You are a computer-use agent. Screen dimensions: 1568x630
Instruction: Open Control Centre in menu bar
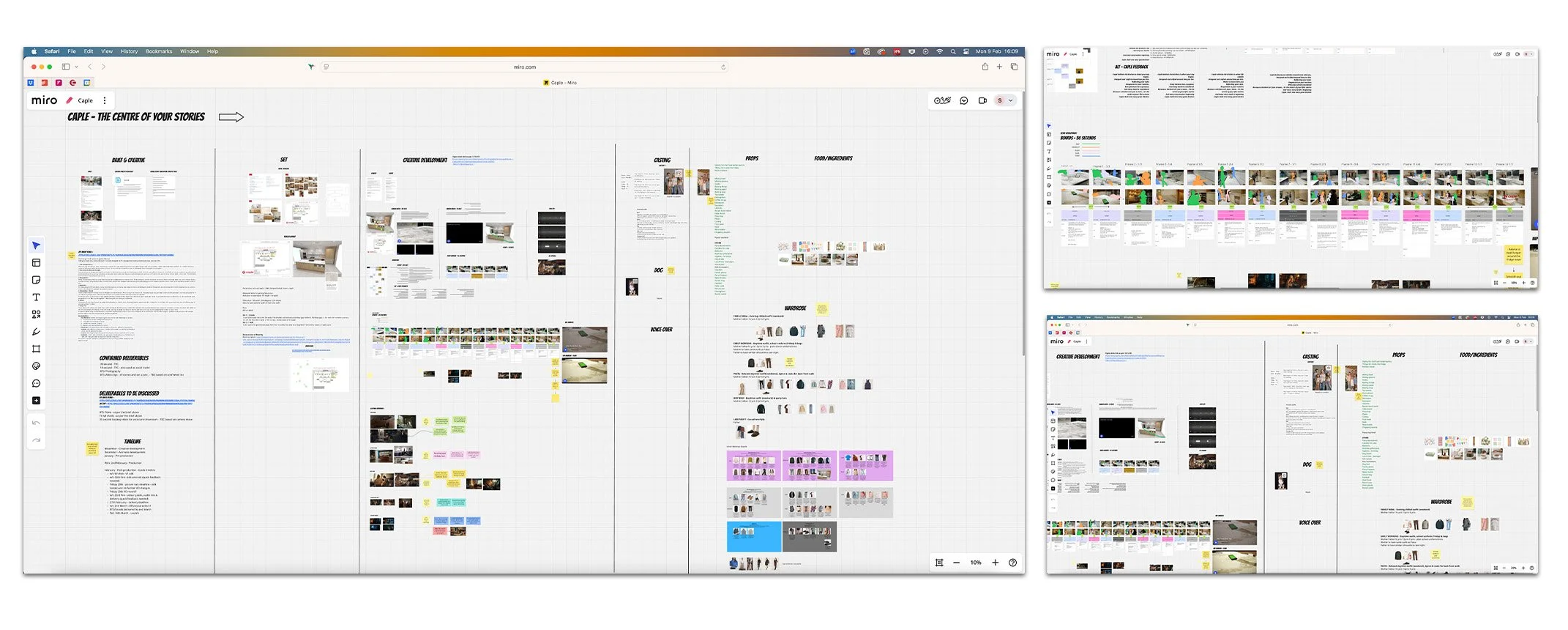[x=966, y=51]
